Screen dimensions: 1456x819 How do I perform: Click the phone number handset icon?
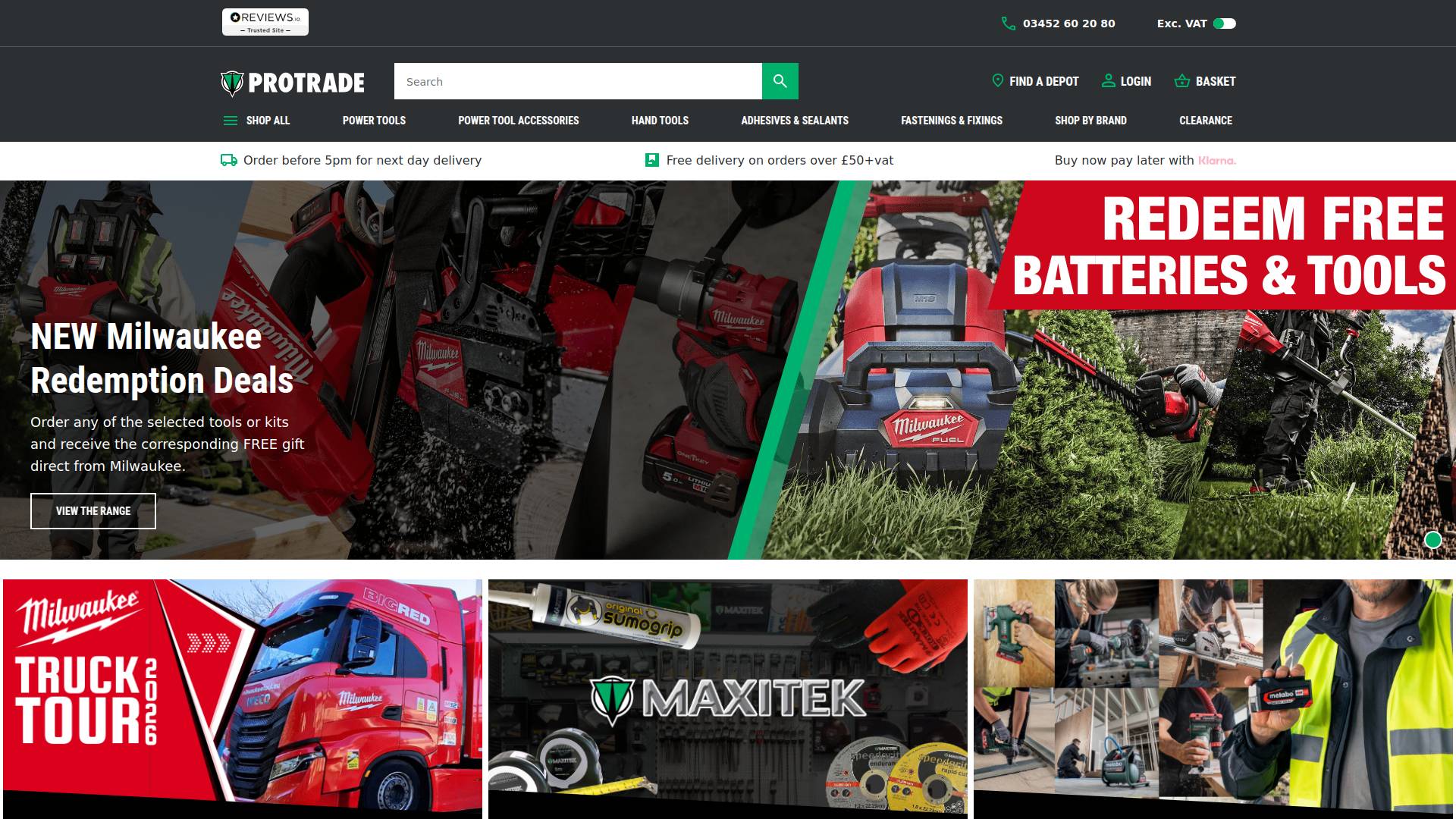(x=1008, y=24)
